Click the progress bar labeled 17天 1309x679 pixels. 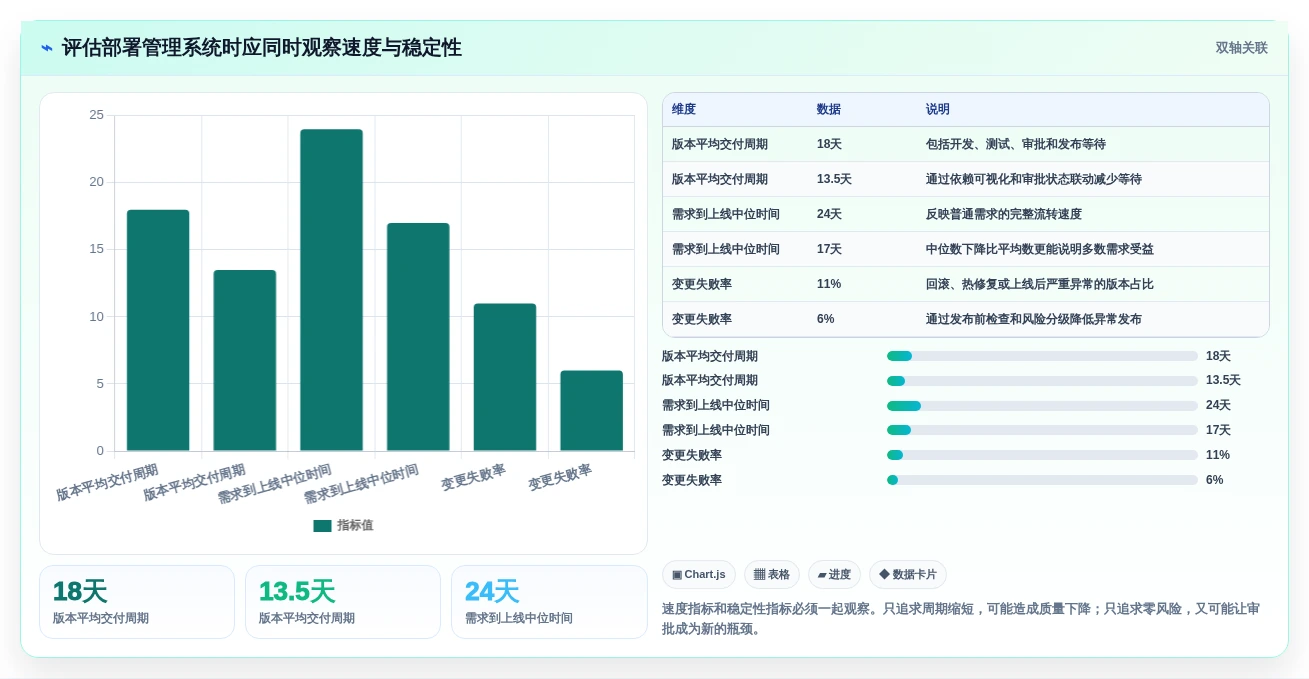click(x=1042, y=430)
